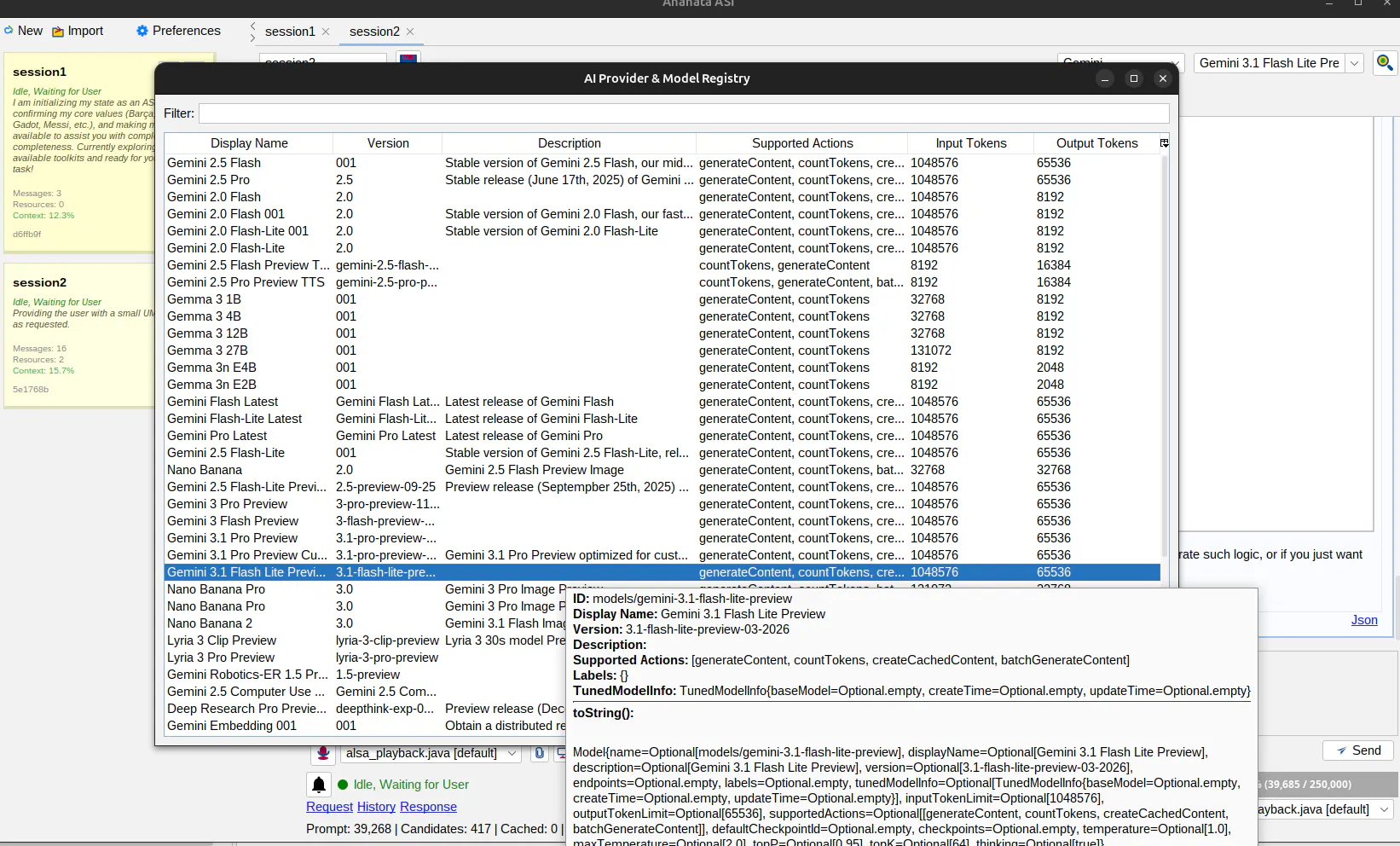Select the Lyria 3 Clip Preview row
This screenshot has height=846, width=1400.
tap(365, 640)
